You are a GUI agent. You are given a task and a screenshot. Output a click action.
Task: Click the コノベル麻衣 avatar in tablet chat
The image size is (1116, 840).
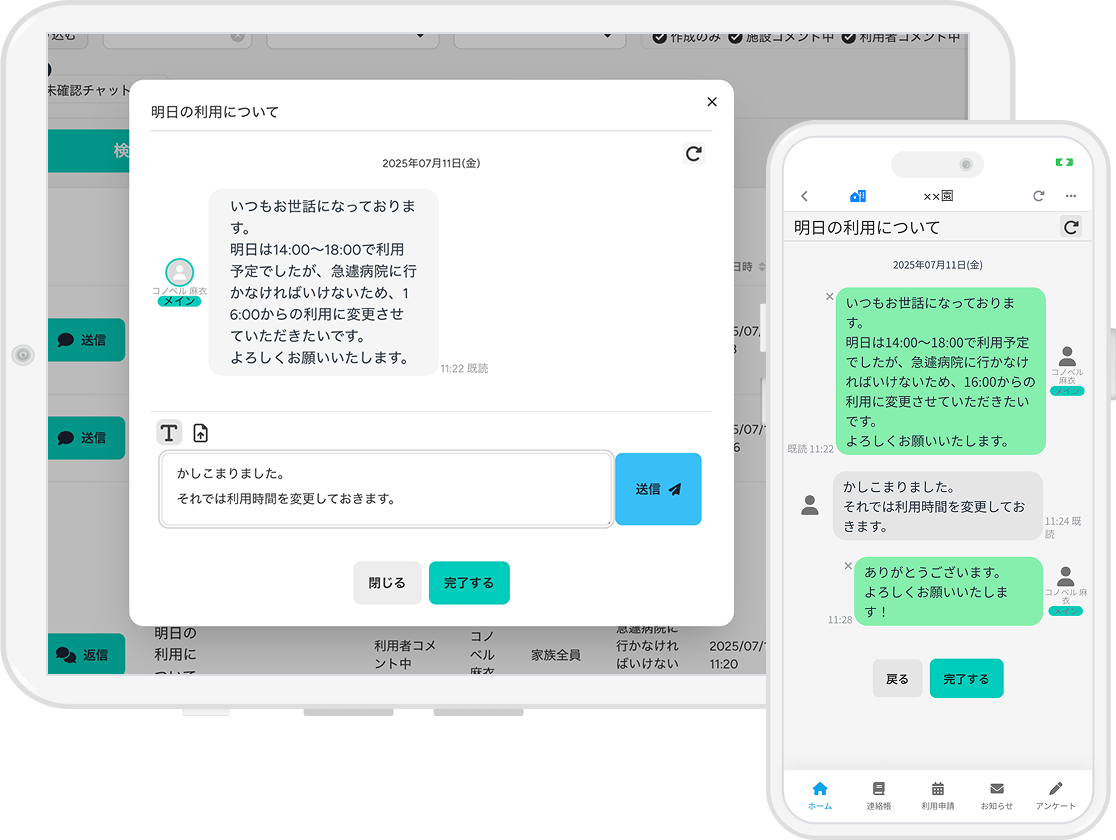point(179,271)
